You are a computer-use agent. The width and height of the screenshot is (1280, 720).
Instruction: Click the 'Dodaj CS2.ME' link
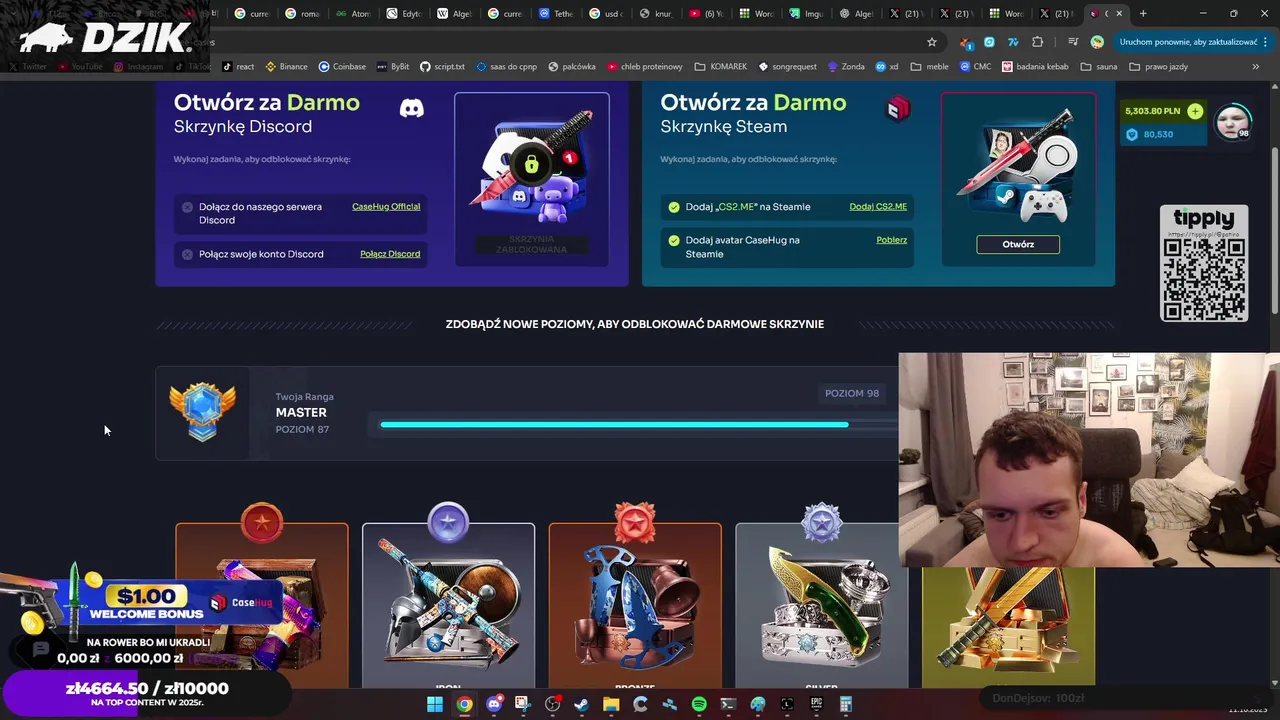coord(878,207)
